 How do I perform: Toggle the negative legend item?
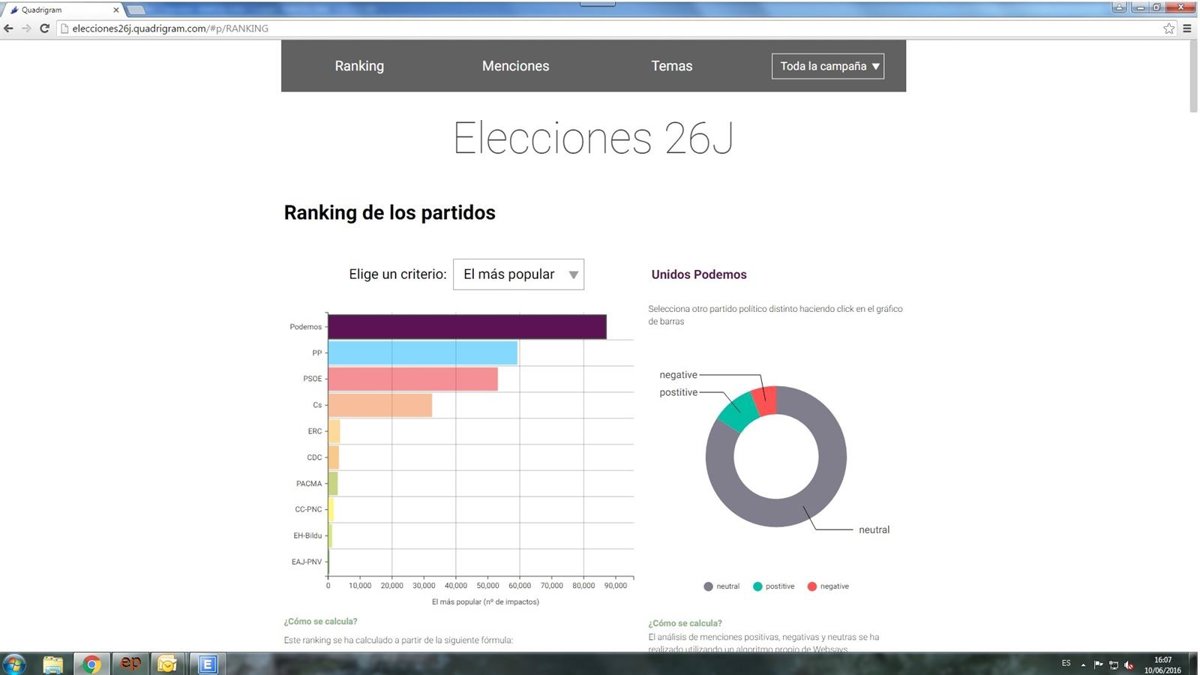[828, 586]
